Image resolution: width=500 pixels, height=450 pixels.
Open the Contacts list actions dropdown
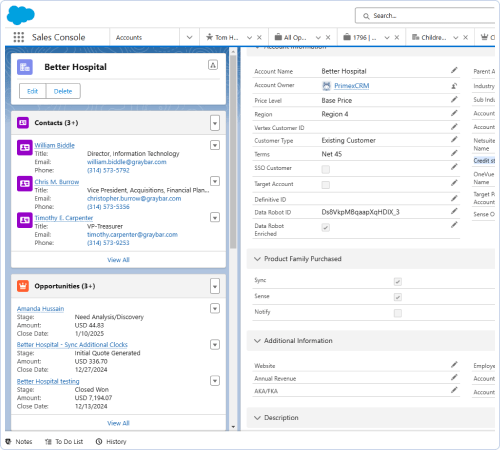tap(215, 123)
